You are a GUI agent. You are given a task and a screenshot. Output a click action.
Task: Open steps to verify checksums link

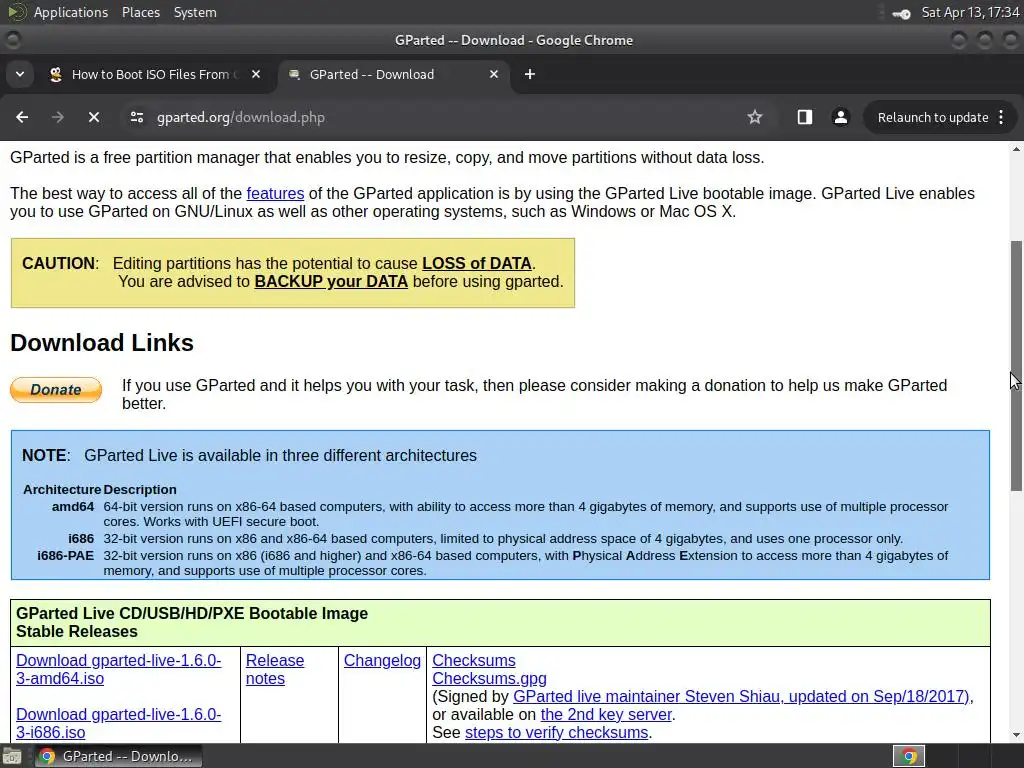(x=556, y=733)
